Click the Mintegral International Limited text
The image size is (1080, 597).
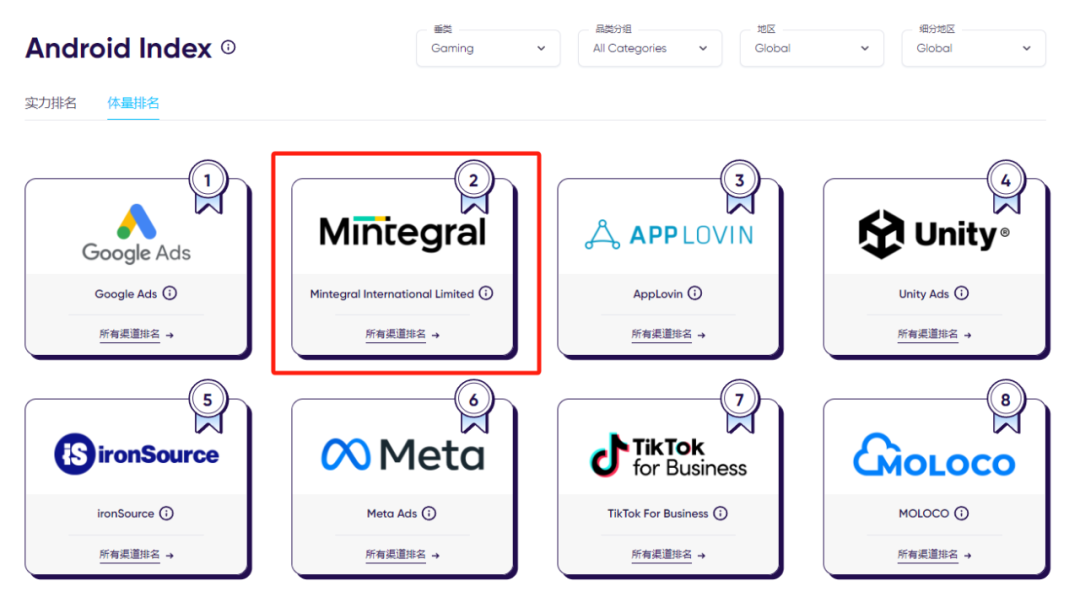[x=392, y=294]
